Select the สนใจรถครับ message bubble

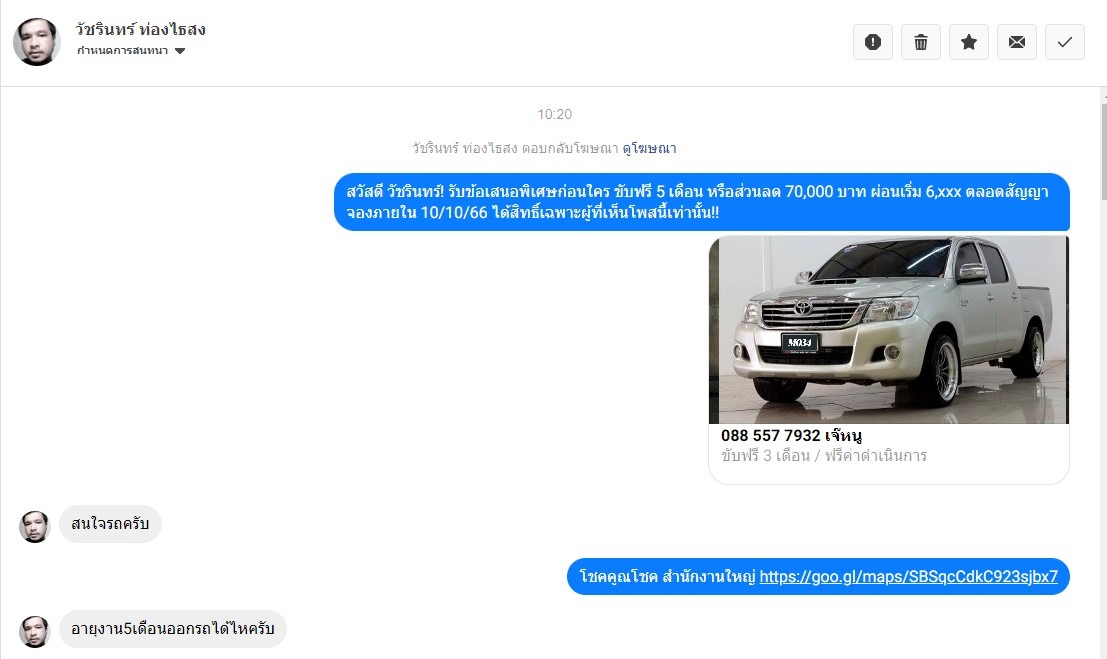click(110, 524)
